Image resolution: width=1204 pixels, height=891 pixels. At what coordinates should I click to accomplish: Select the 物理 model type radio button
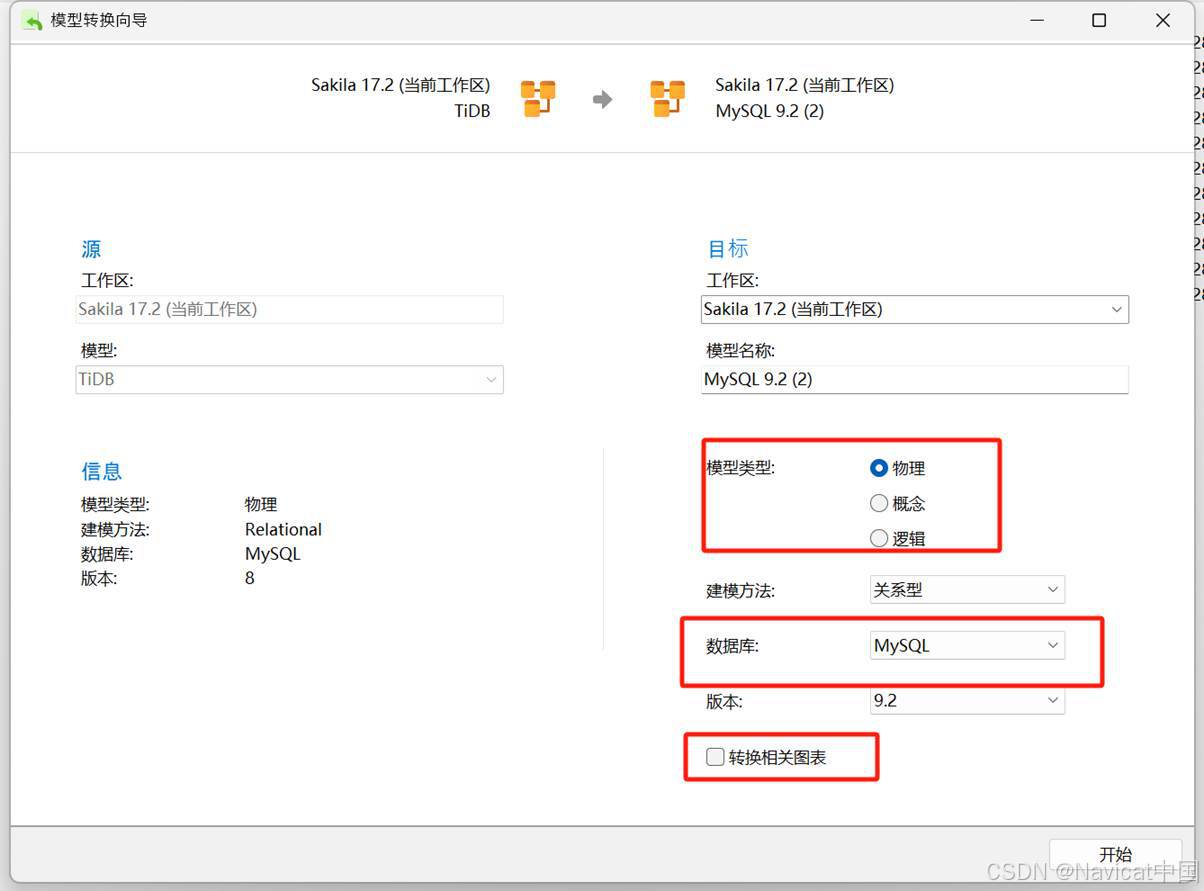point(879,468)
